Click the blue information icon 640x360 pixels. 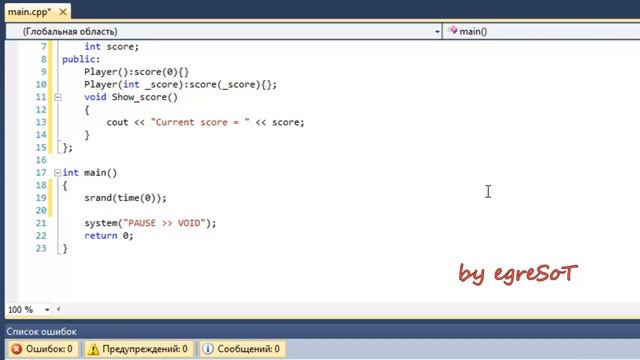208,349
